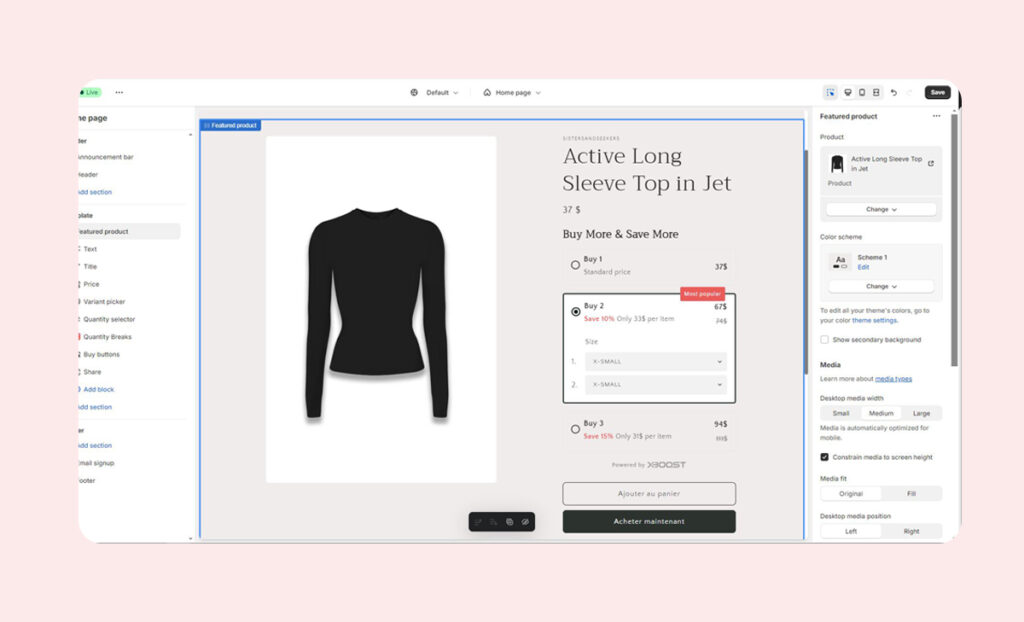This screenshot has width=1024, height=622.
Task: Click the hide section icon in floating toolbar
Action: pos(525,522)
